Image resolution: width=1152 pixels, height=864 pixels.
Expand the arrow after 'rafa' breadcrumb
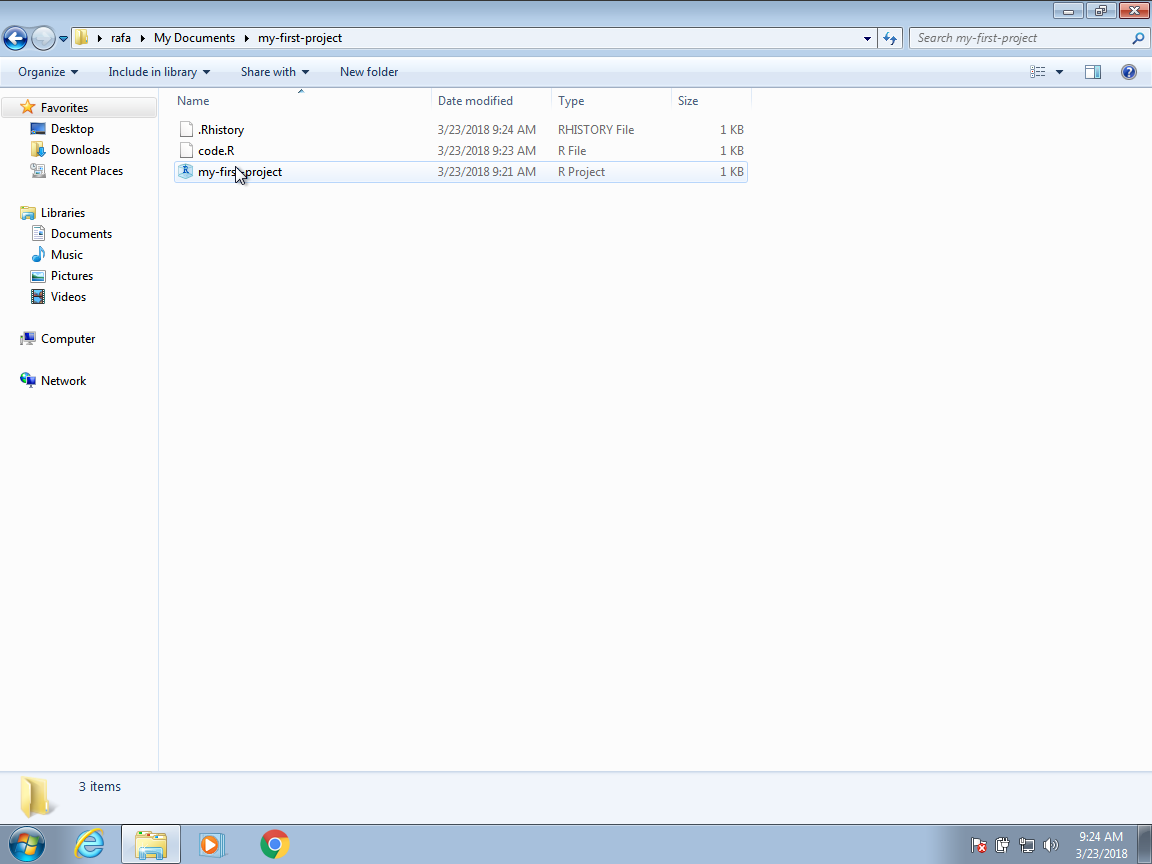(x=143, y=38)
